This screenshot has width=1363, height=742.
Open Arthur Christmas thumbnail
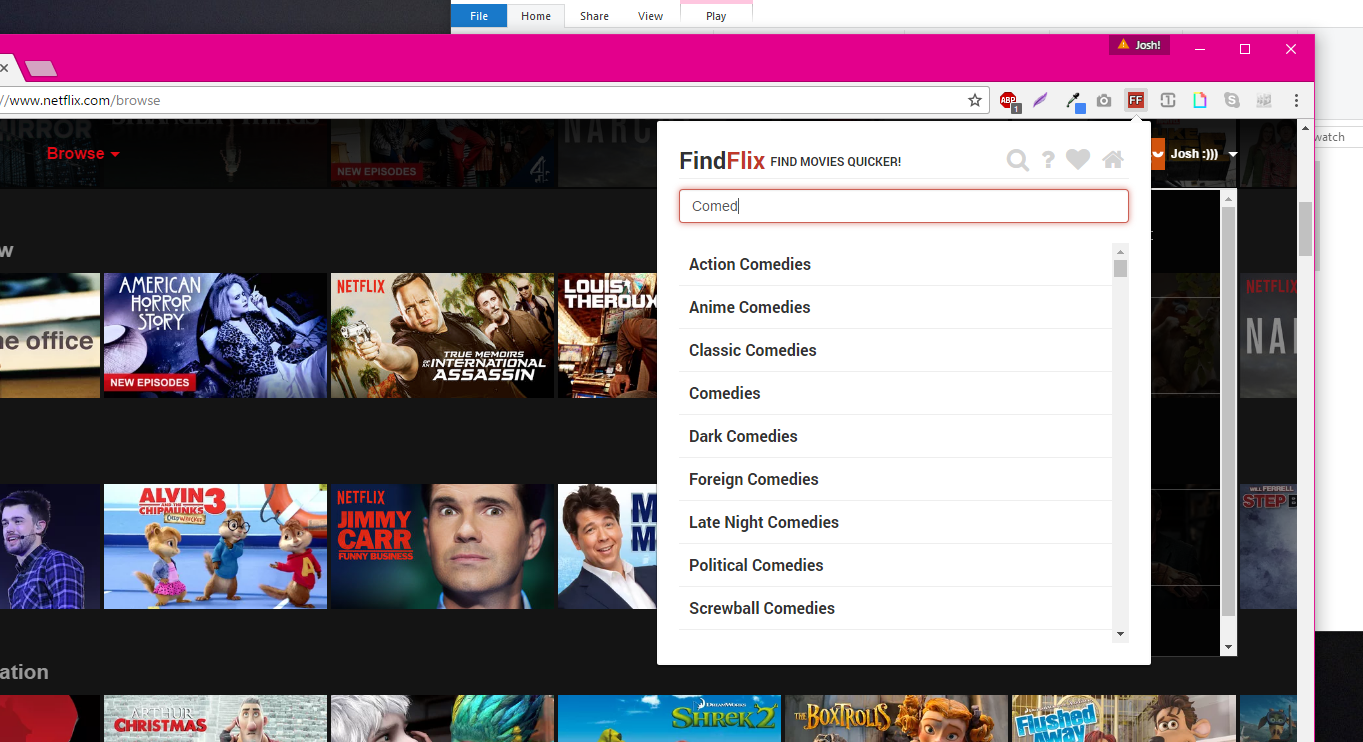[x=215, y=719]
